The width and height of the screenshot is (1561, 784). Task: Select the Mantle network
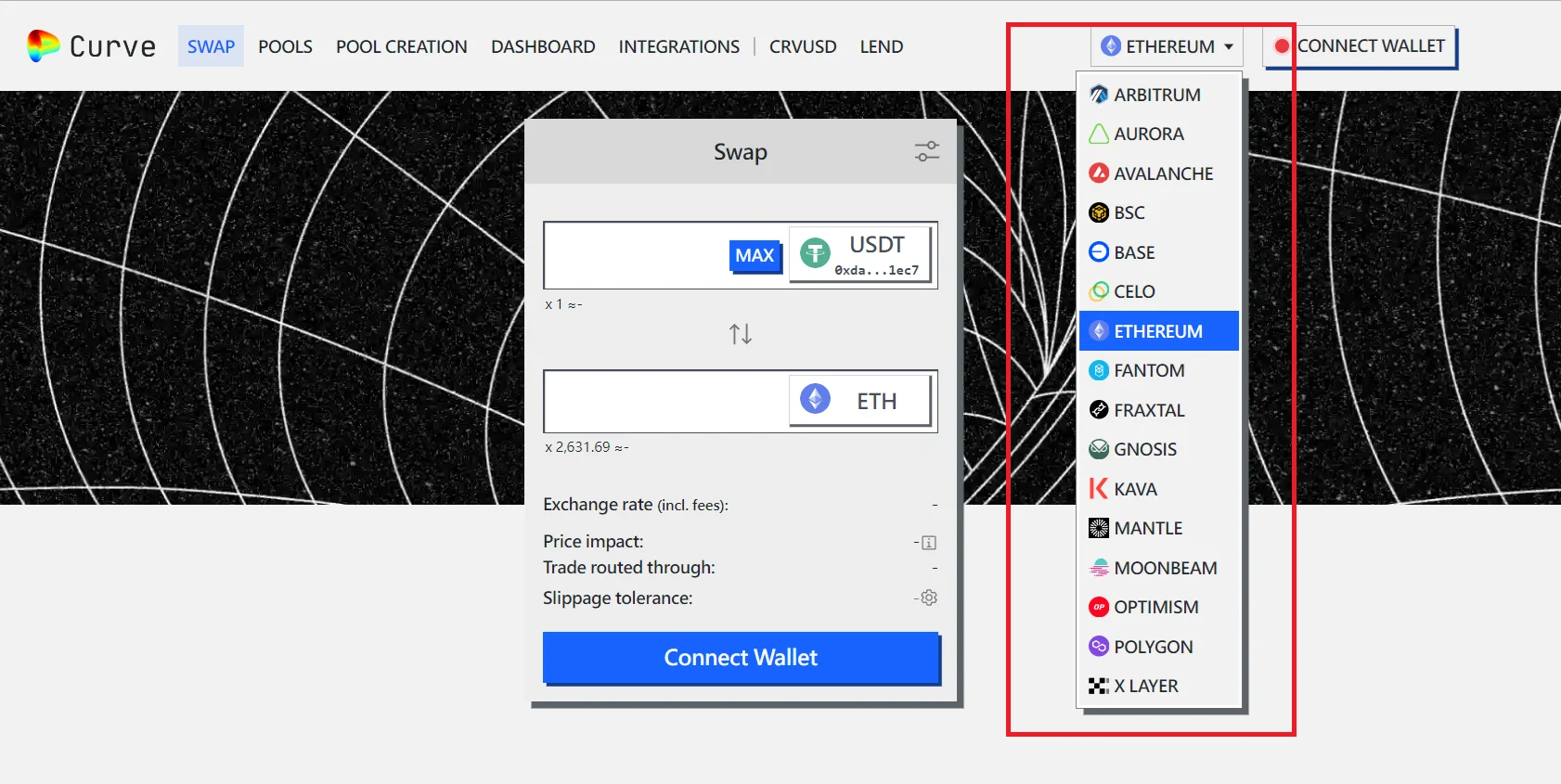tap(1159, 528)
